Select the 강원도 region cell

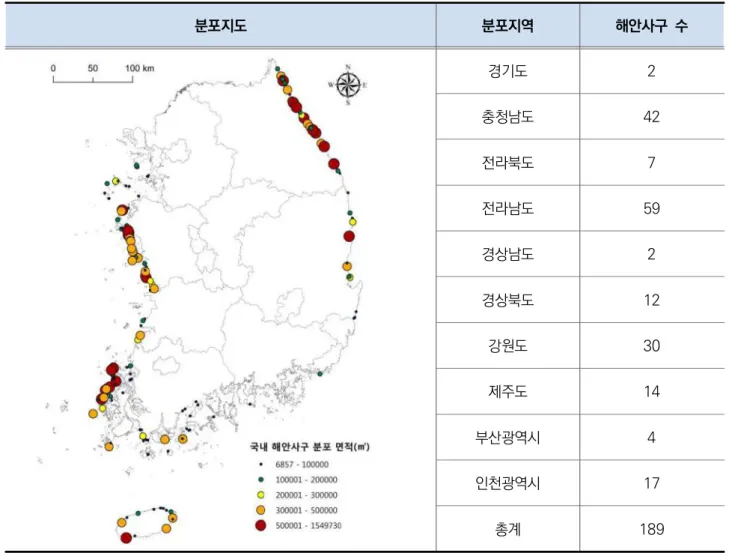(x=508, y=346)
